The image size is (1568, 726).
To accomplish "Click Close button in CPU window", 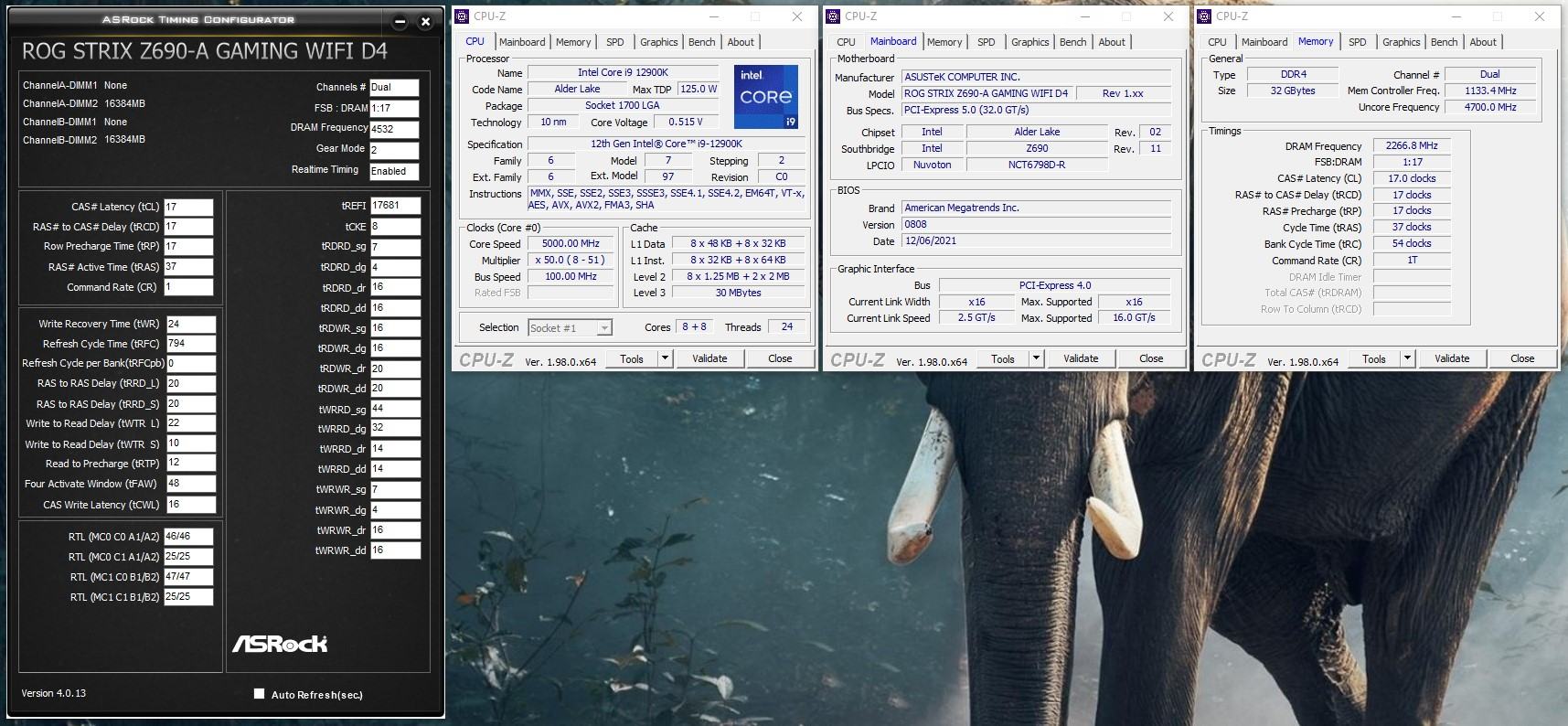I will [780, 358].
